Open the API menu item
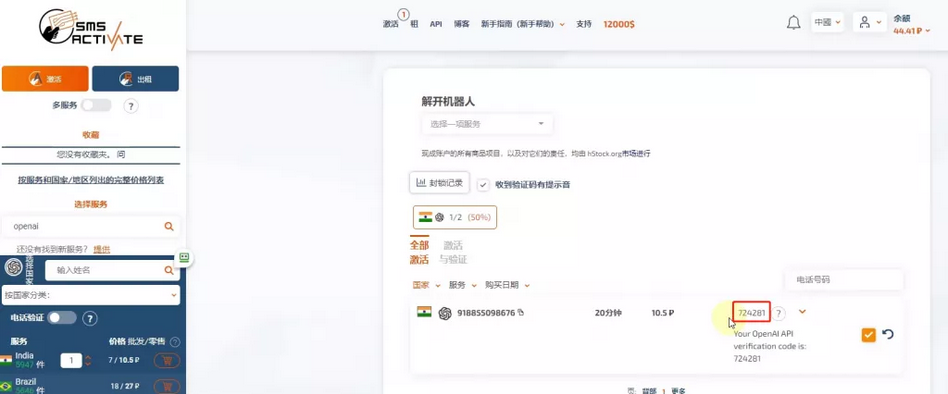The width and height of the screenshot is (948, 394). pyautogui.click(x=436, y=24)
